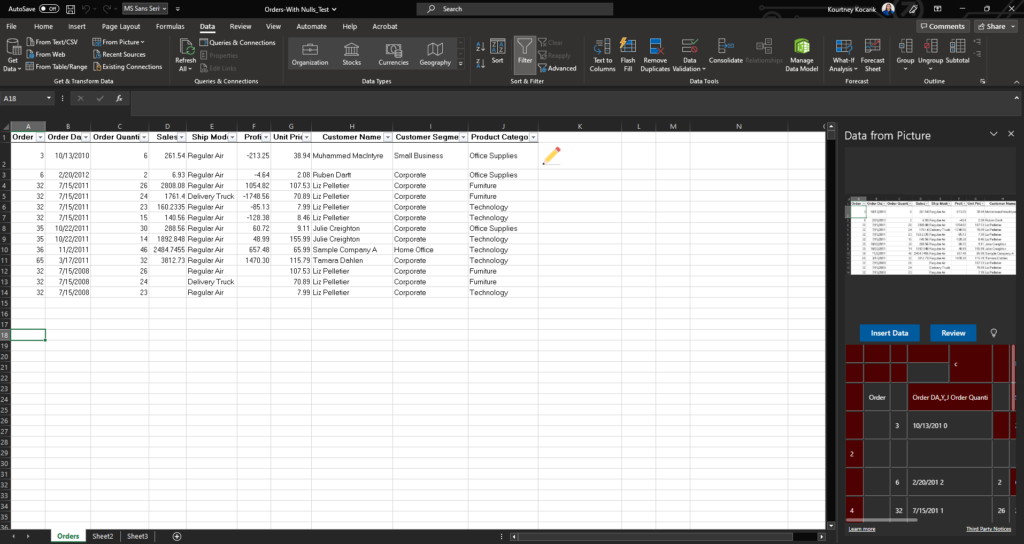Viewport: 1024px width, 544px height.
Task: Launch Text to Columns wizard
Action: point(602,55)
